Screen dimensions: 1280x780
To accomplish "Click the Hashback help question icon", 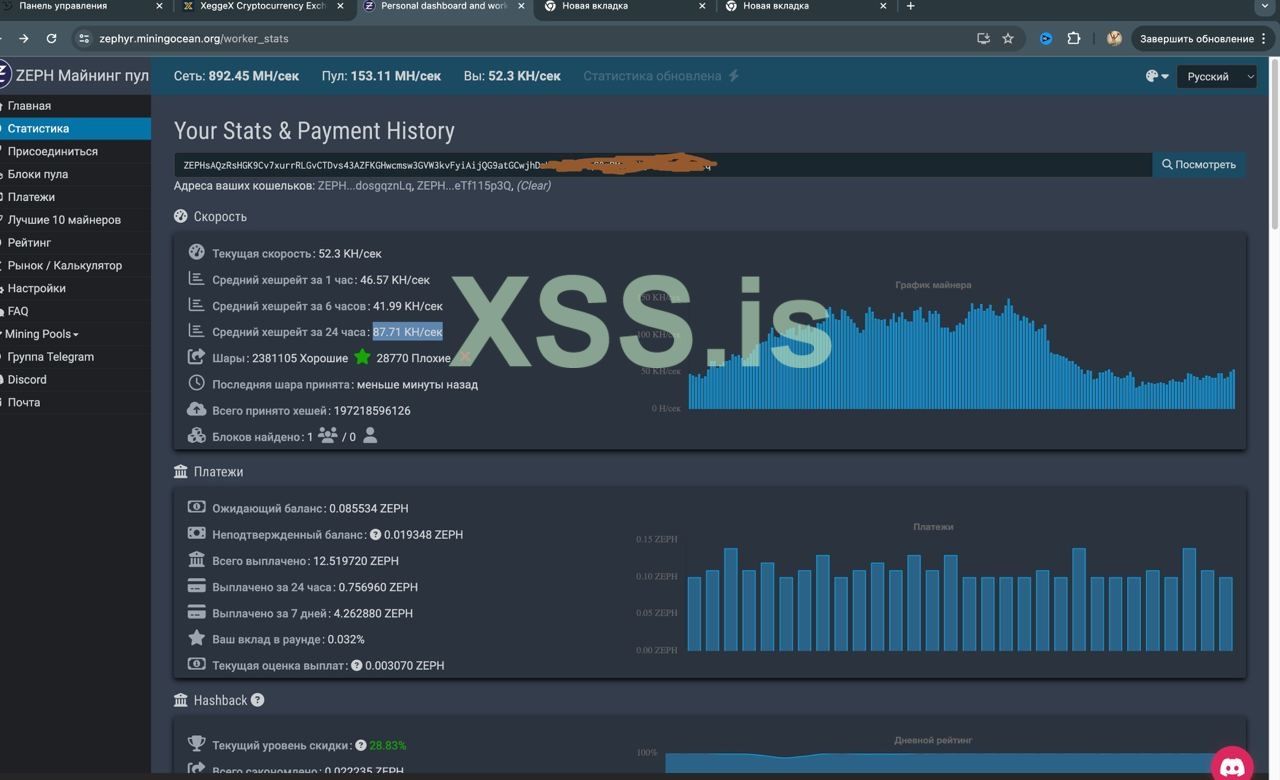I will [257, 700].
